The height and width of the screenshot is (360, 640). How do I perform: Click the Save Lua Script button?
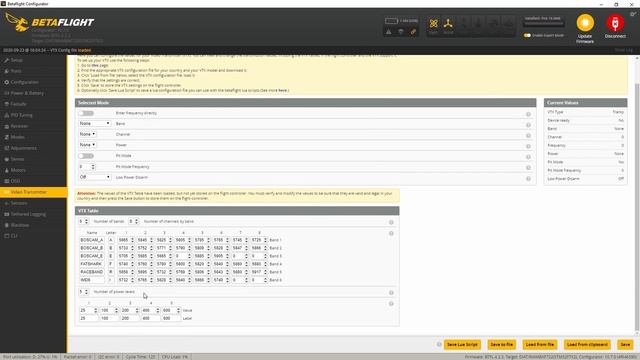click(x=462, y=344)
